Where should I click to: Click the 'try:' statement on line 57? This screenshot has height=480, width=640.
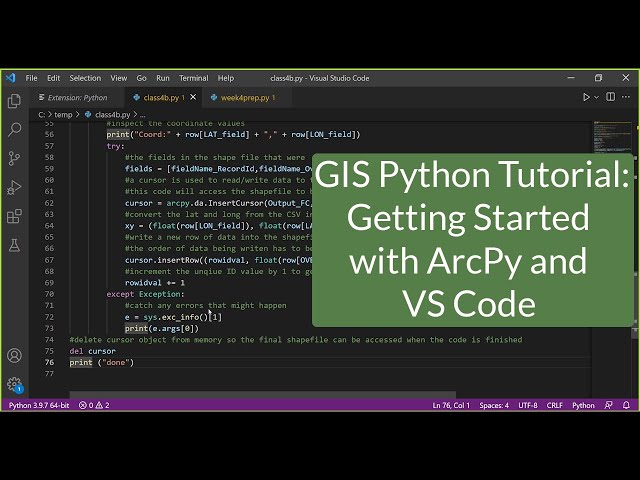pyautogui.click(x=115, y=146)
